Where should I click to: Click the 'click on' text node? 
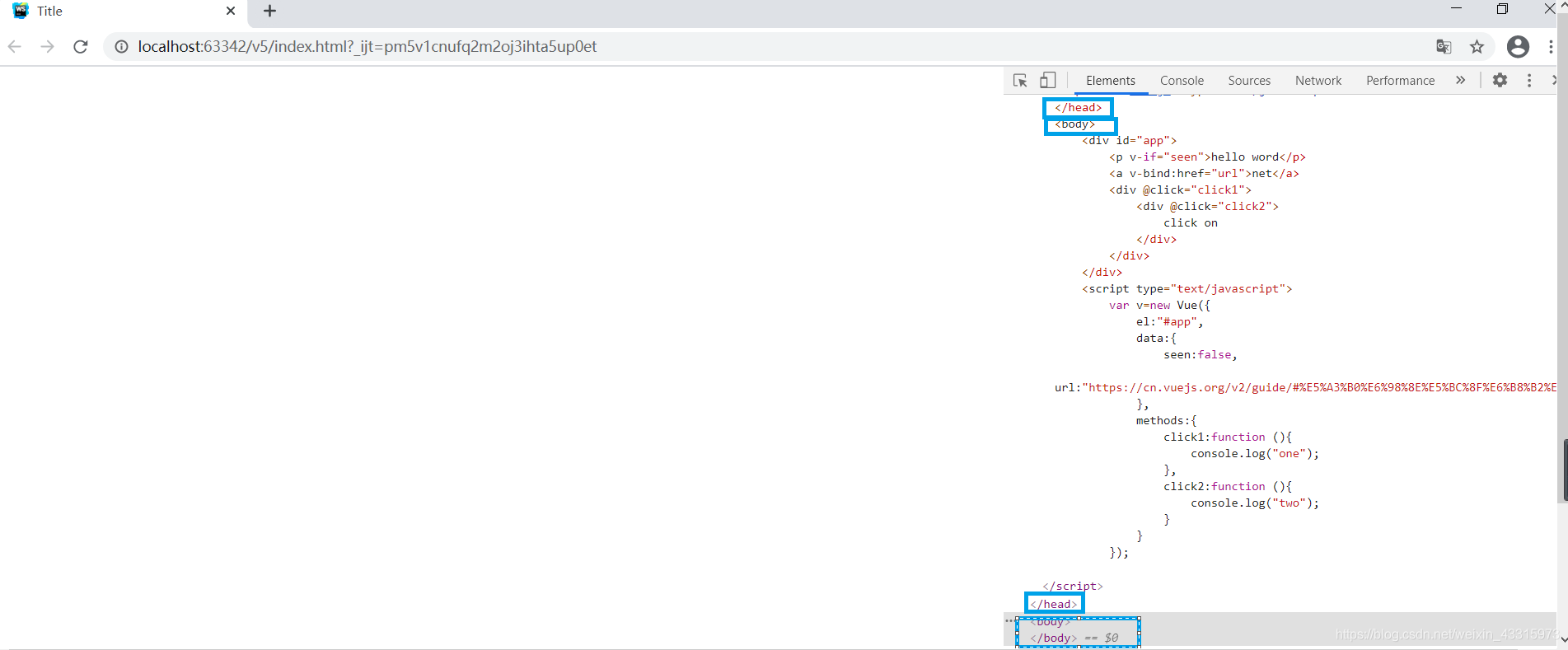click(1191, 222)
